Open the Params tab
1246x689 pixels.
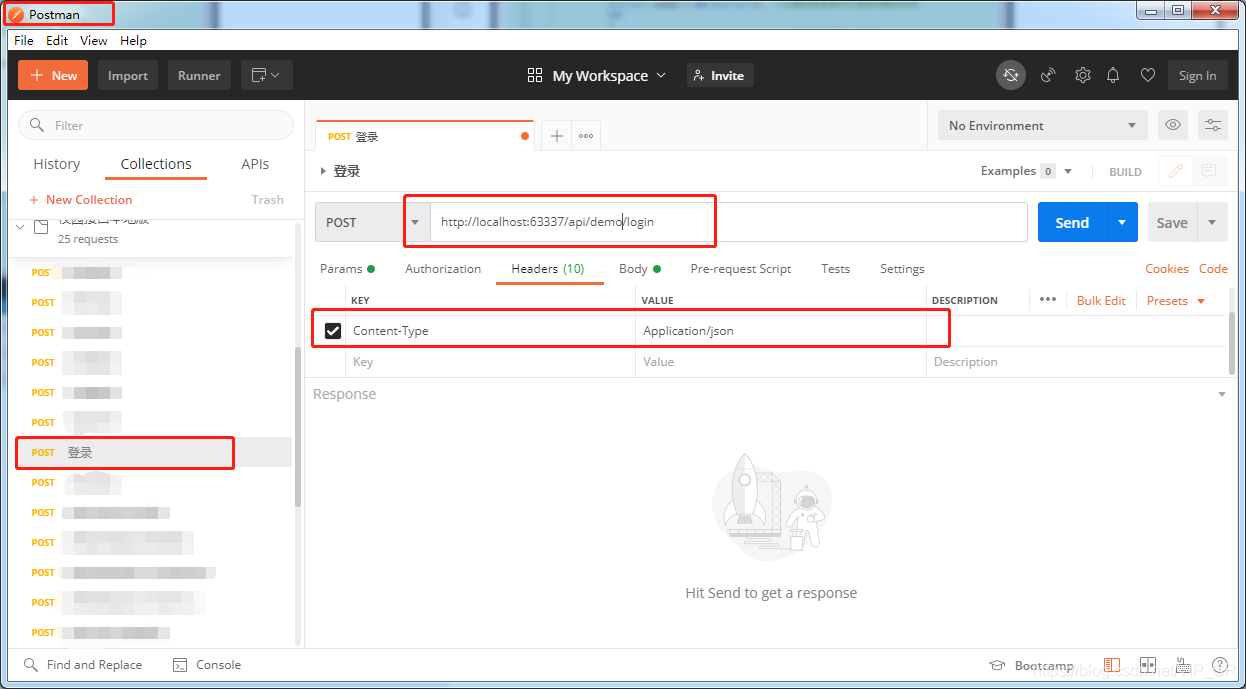click(x=347, y=268)
